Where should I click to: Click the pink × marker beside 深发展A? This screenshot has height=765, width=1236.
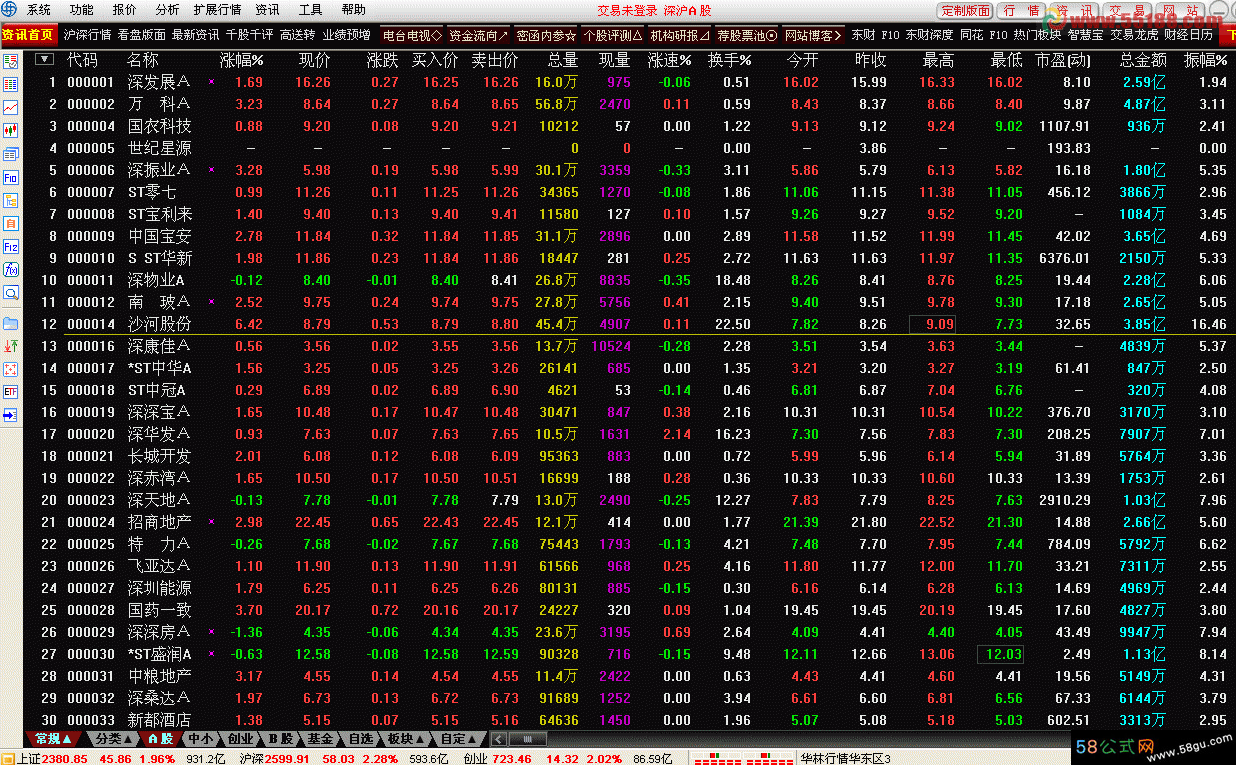[211, 82]
